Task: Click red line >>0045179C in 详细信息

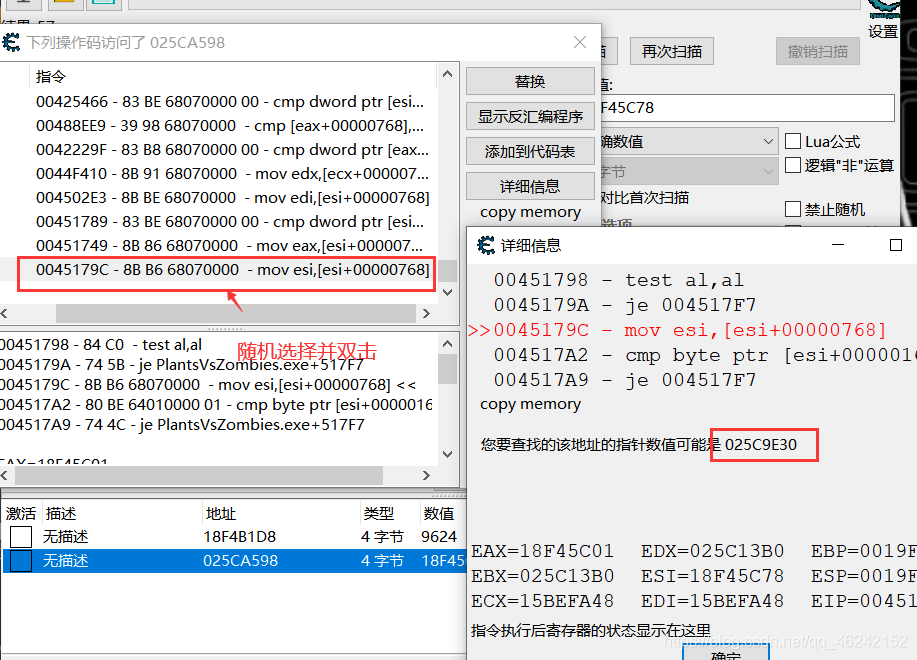Action: 677,330
